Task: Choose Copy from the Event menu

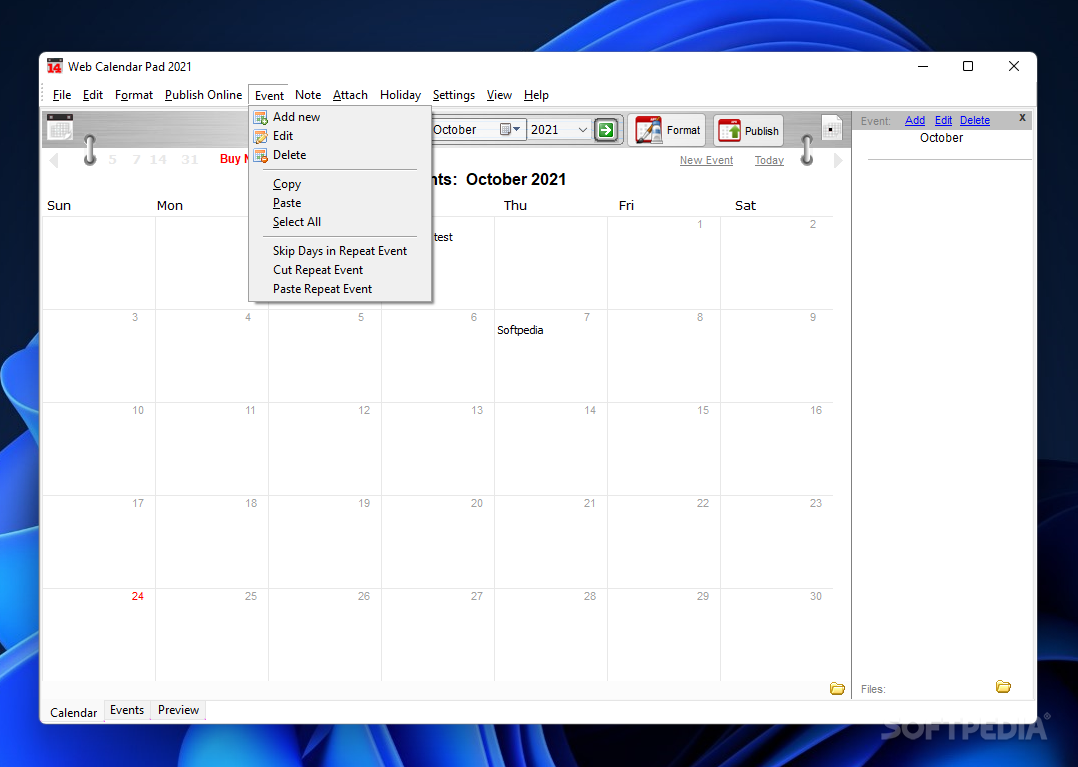Action: click(340, 184)
